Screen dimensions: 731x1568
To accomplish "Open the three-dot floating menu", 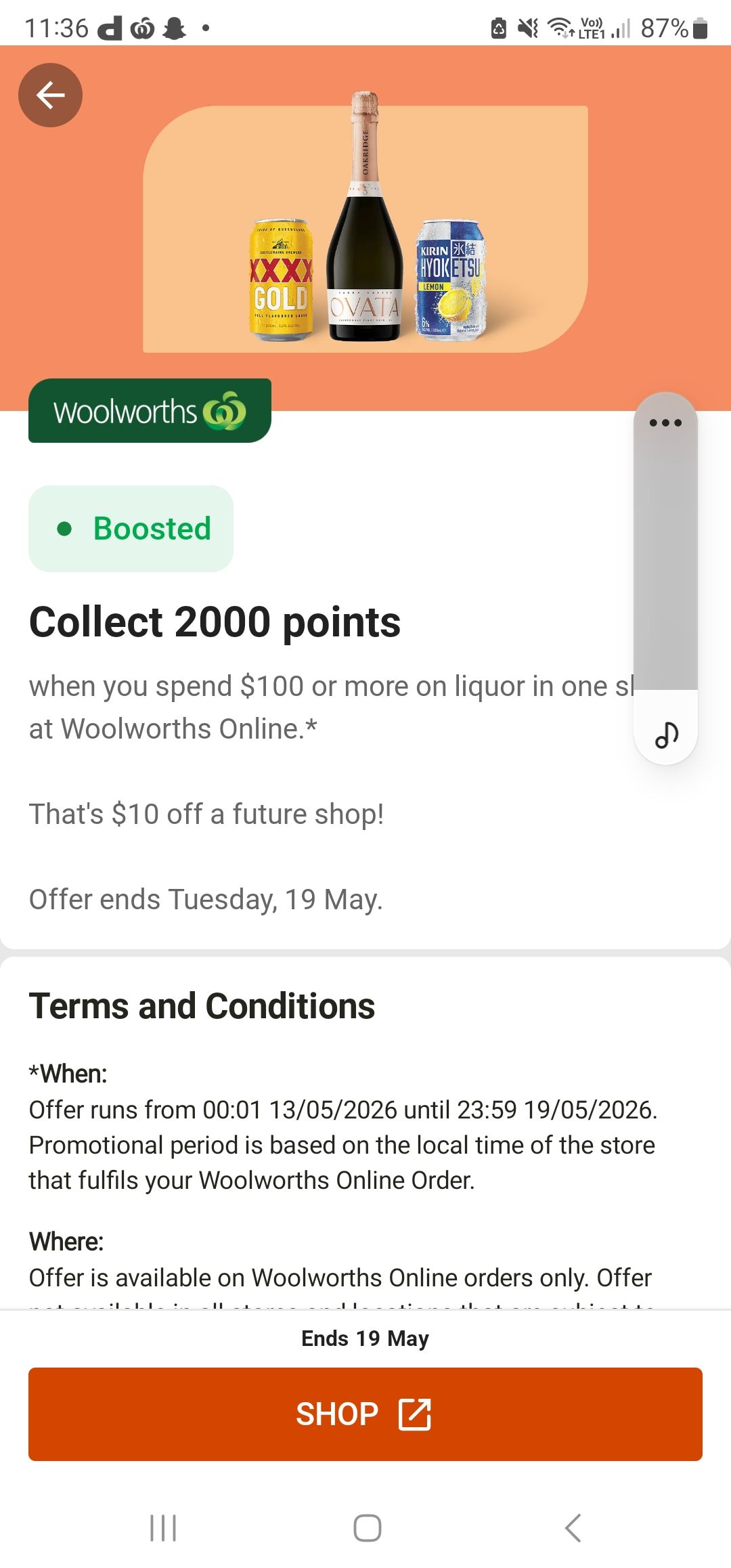I will [665, 423].
